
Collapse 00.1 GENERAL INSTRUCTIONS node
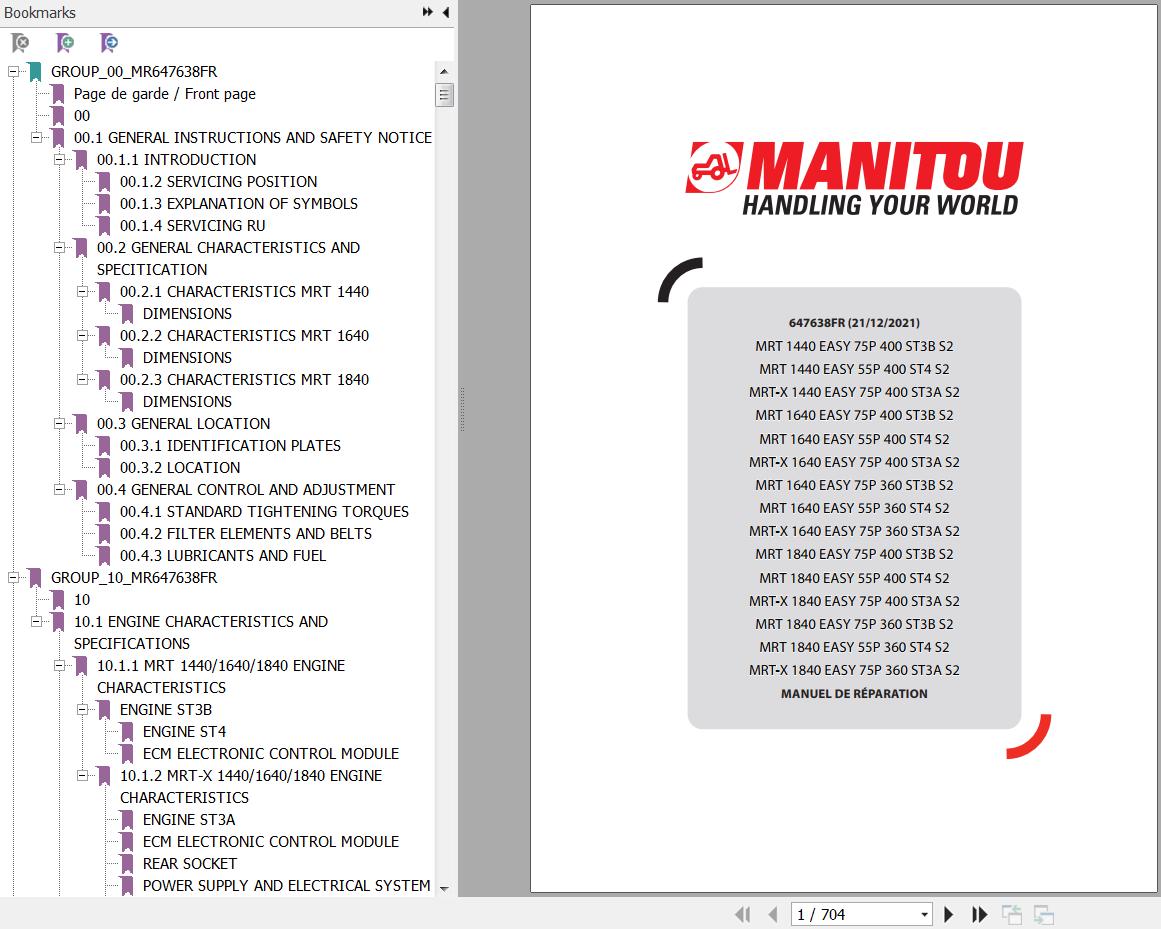coord(36,138)
